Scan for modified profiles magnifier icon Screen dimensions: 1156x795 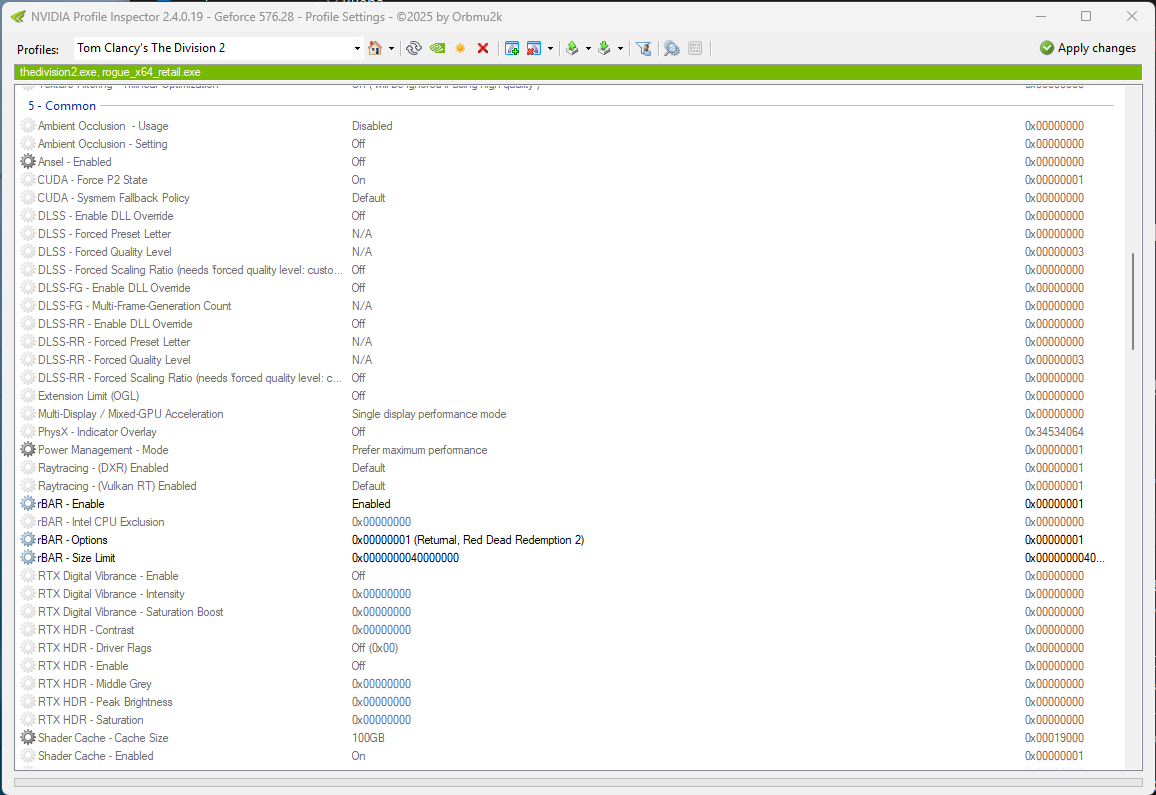(672, 48)
